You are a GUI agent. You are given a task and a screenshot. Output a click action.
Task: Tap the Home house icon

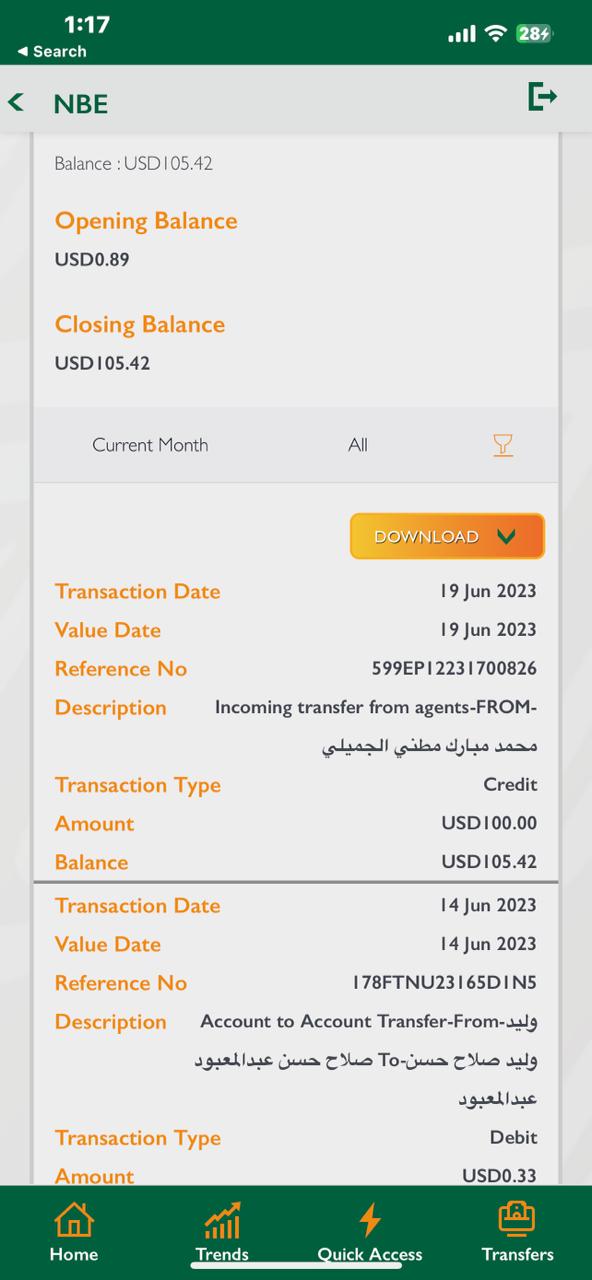(x=74, y=1220)
